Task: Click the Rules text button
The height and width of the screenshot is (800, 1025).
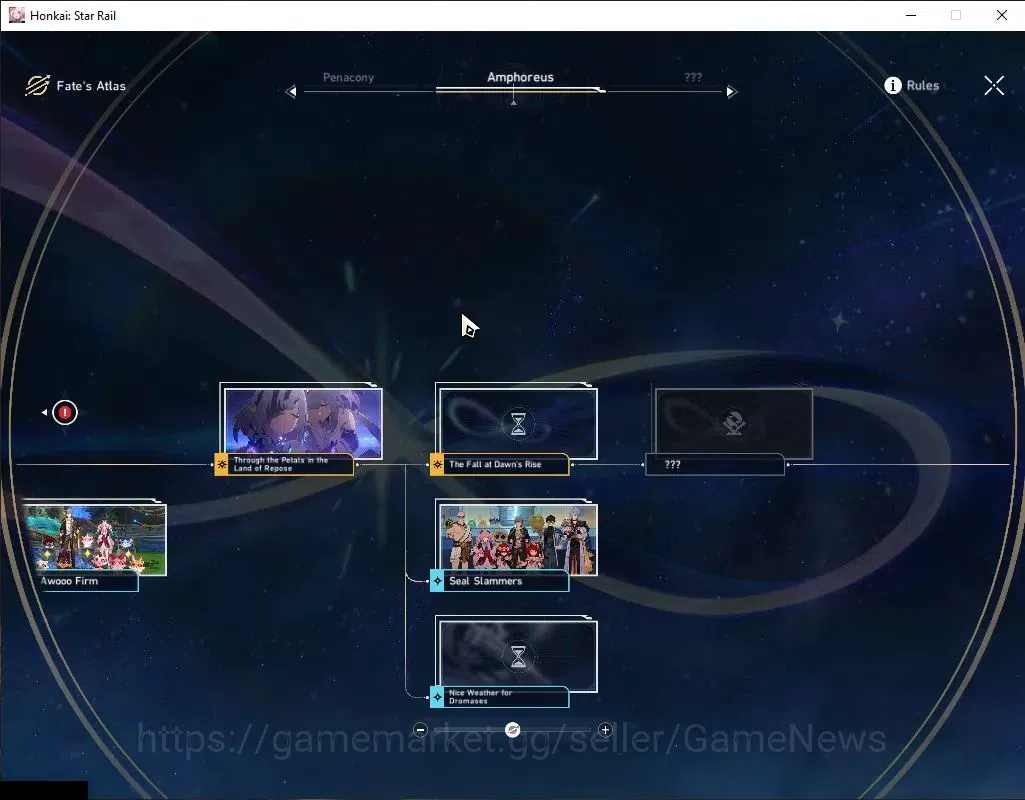Action: pos(922,86)
